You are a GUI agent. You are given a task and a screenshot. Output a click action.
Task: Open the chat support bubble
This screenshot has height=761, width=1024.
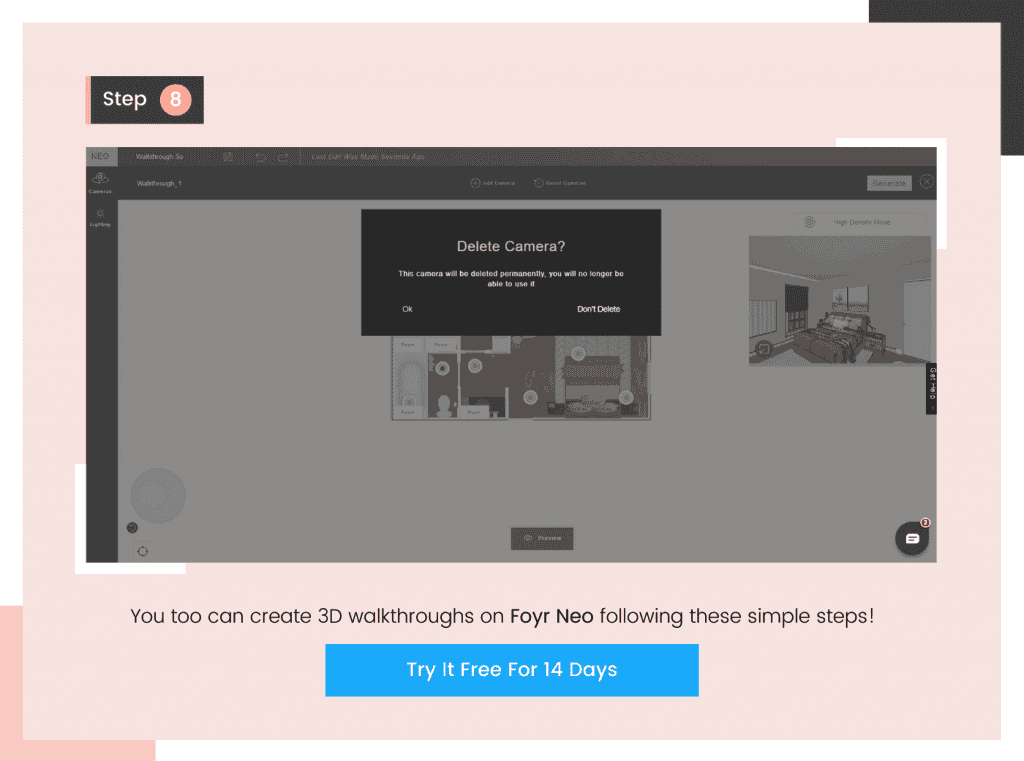(x=911, y=538)
